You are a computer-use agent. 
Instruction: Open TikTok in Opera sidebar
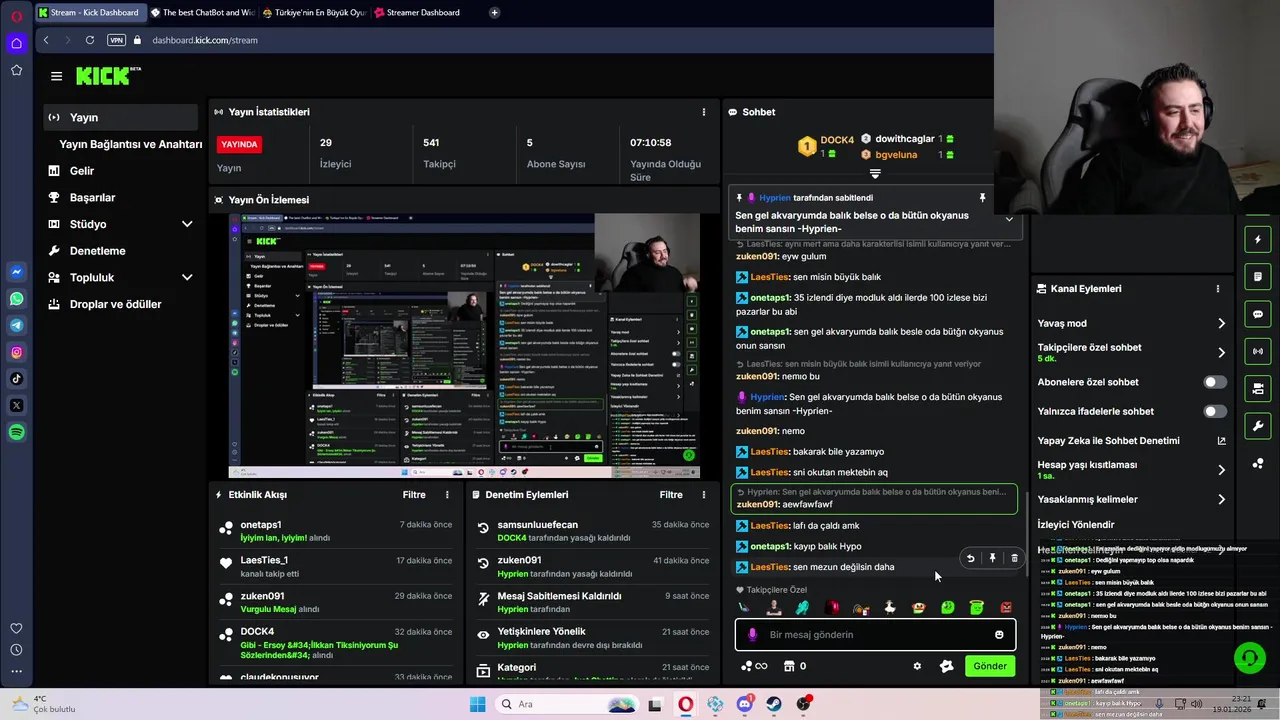click(17, 378)
